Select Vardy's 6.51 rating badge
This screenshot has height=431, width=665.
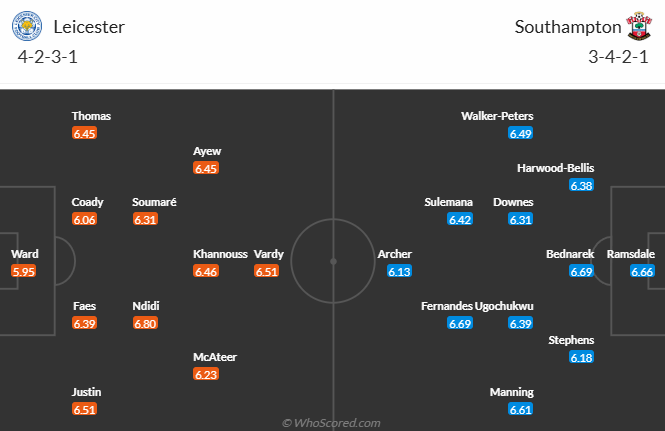point(267,271)
